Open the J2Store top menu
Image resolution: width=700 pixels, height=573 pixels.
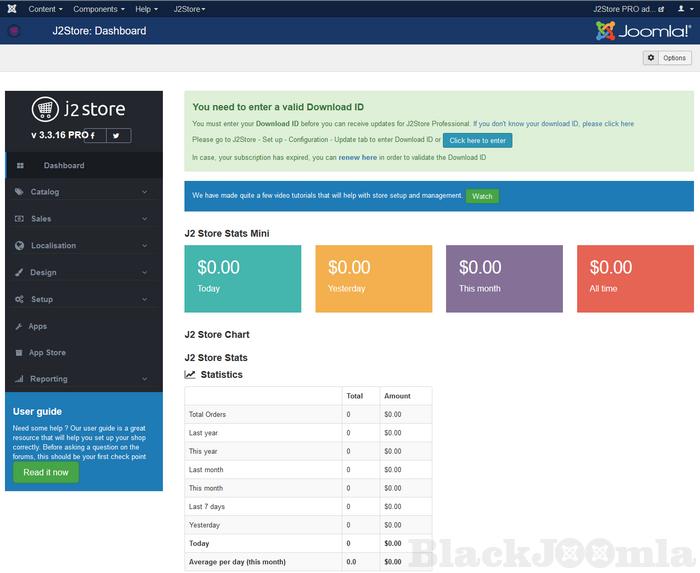click(189, 9)
